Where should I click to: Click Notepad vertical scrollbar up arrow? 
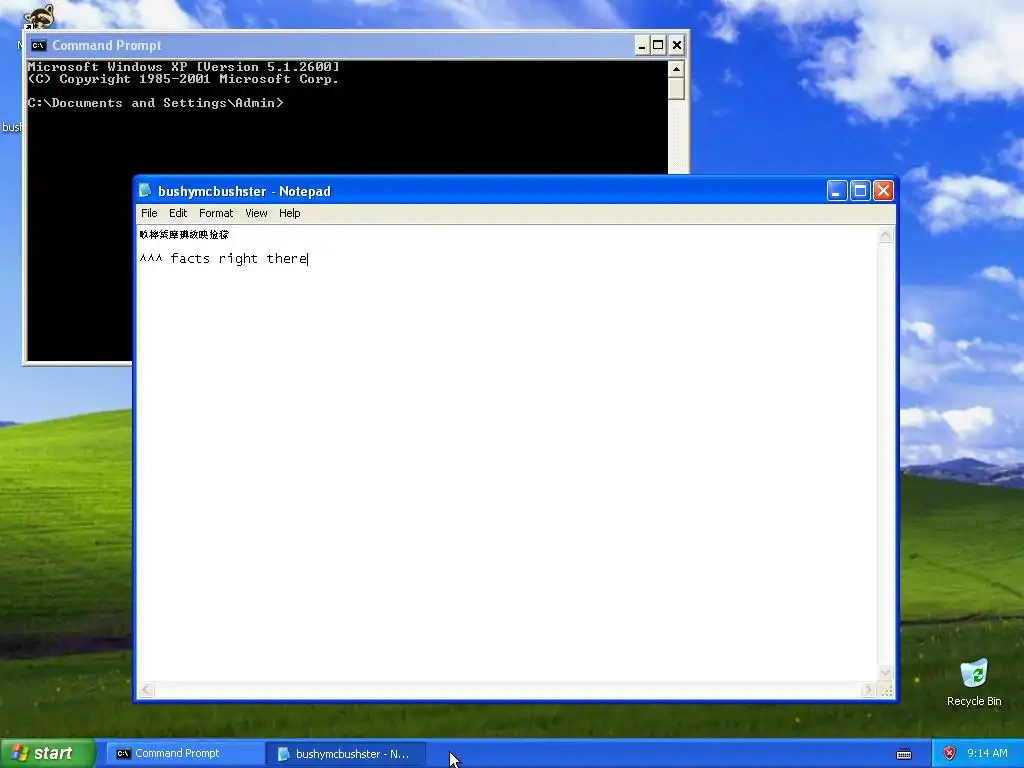[886, 235]
